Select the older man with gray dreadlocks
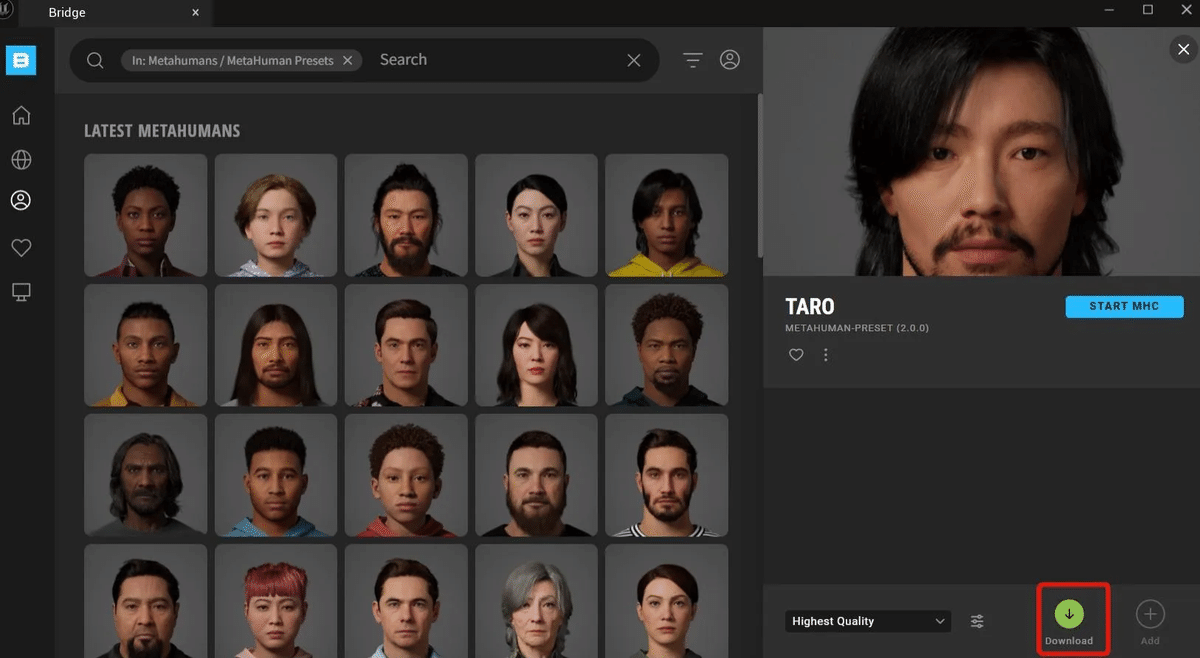The image size is (1200, 658). [x=146, y=476]
